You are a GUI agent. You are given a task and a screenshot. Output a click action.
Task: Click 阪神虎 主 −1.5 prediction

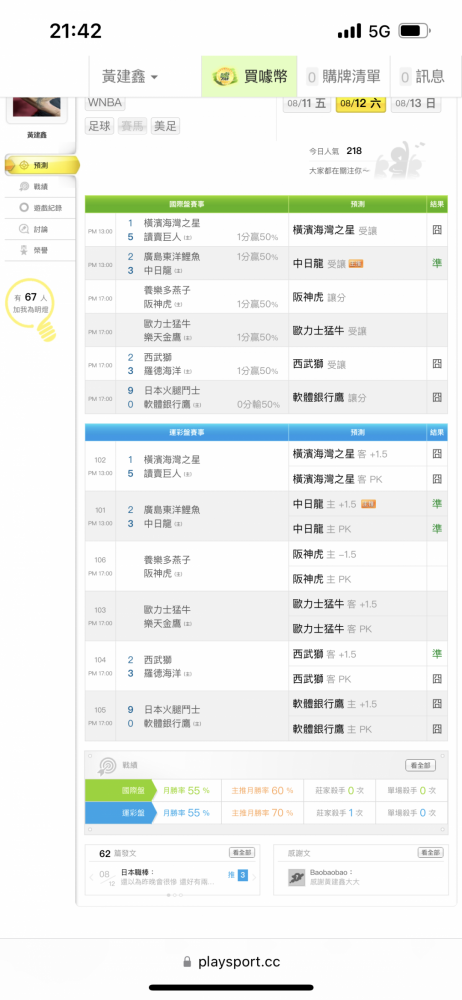click(x=324, y=554)
